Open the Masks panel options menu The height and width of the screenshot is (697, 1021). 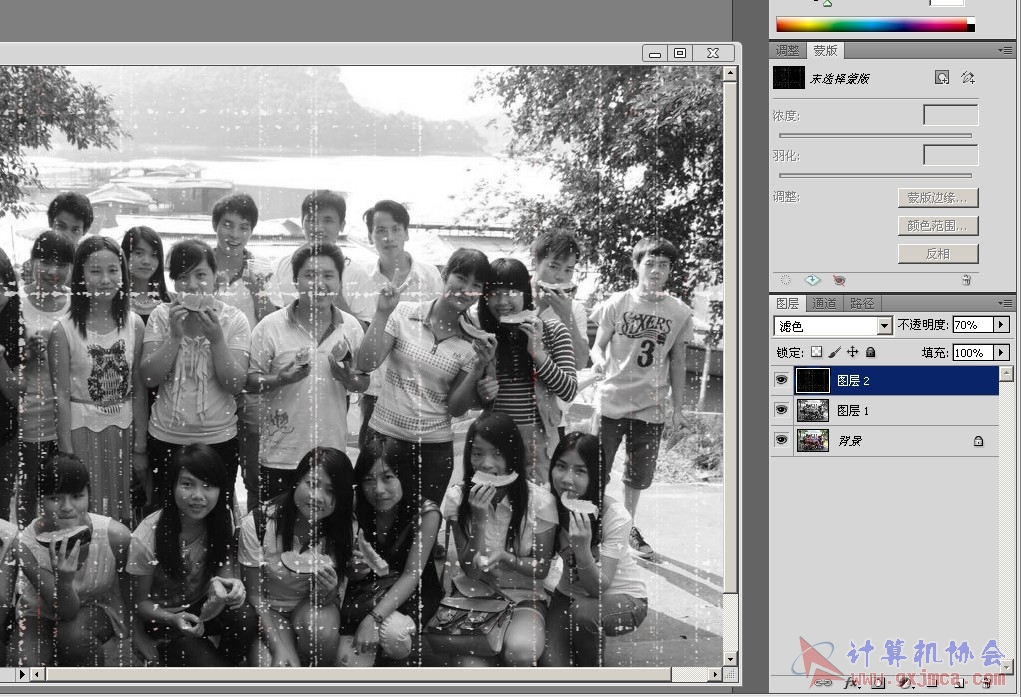click(1005, 50)
